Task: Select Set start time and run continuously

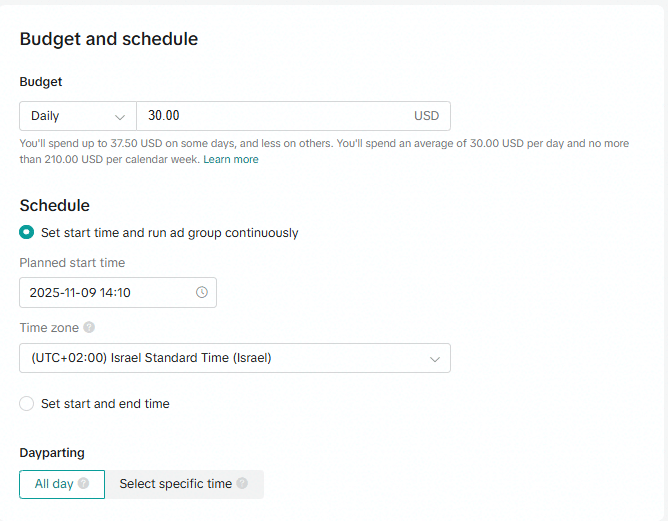Action: 27,233
